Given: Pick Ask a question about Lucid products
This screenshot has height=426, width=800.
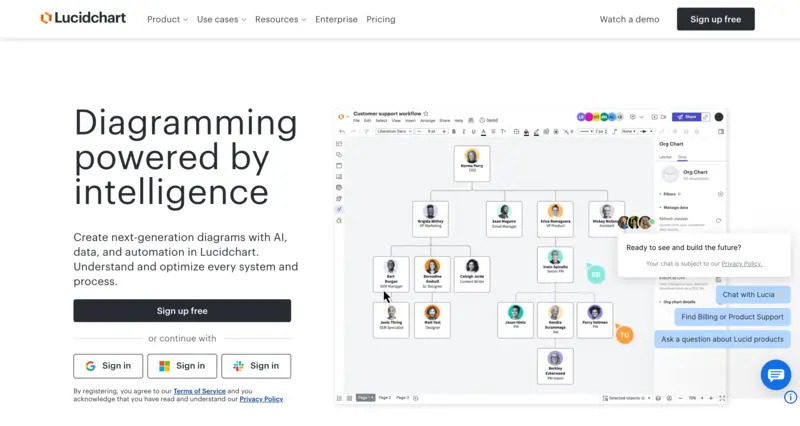Looking at the screenshot, I should coord(722,339).
